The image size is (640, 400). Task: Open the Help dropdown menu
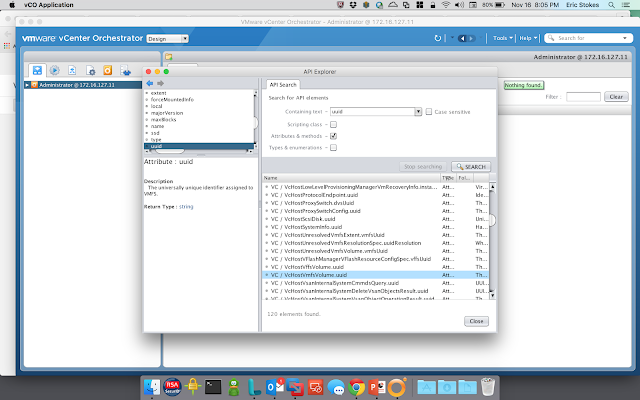[x=528, y=38]
